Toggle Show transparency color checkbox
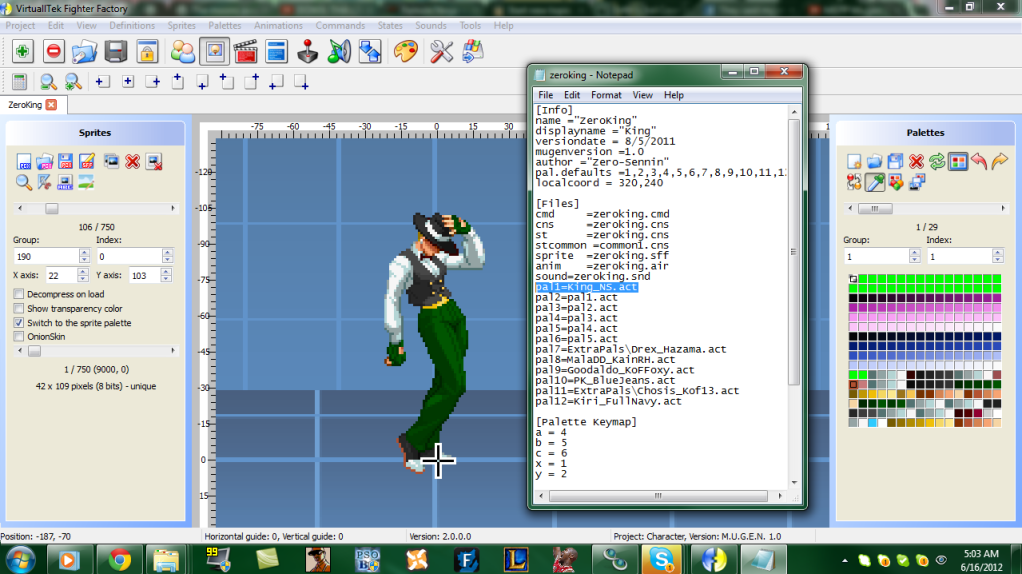 [x=19, y=309]
